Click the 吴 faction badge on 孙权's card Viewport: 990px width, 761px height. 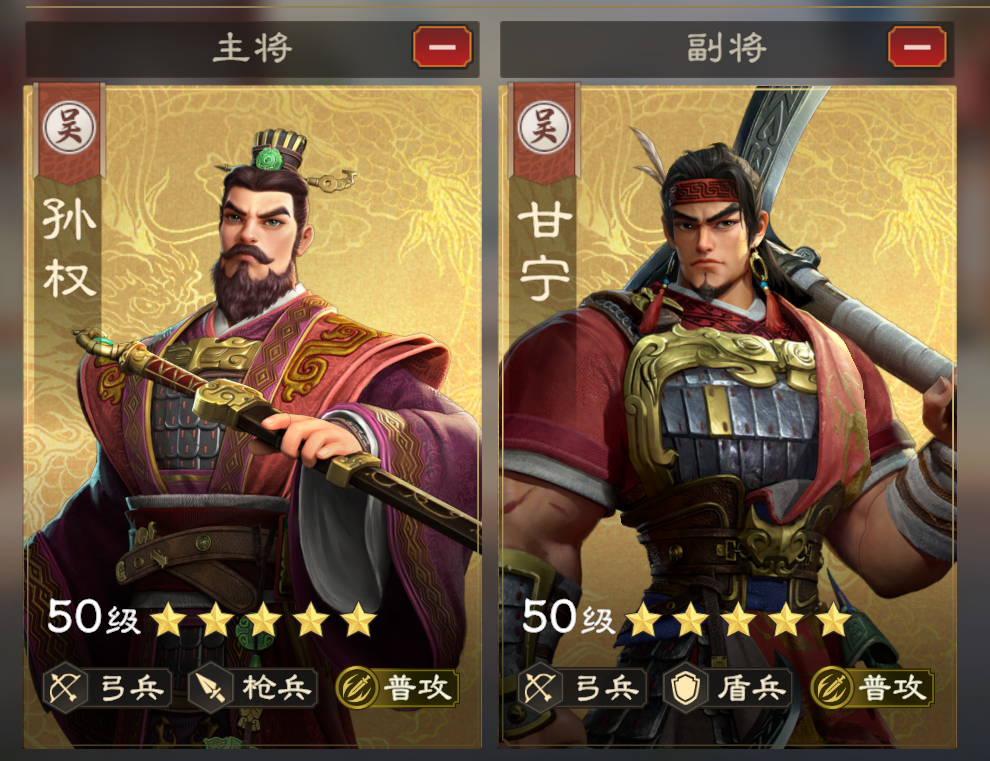tap(69, 127)
